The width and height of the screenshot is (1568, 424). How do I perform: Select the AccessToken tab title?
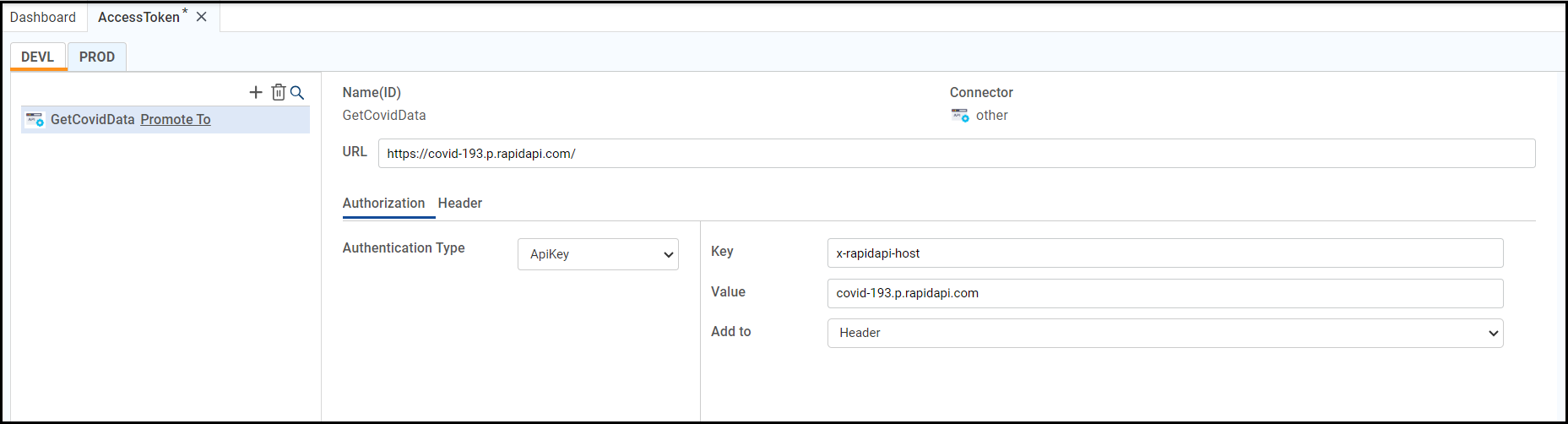click(138, 17)
